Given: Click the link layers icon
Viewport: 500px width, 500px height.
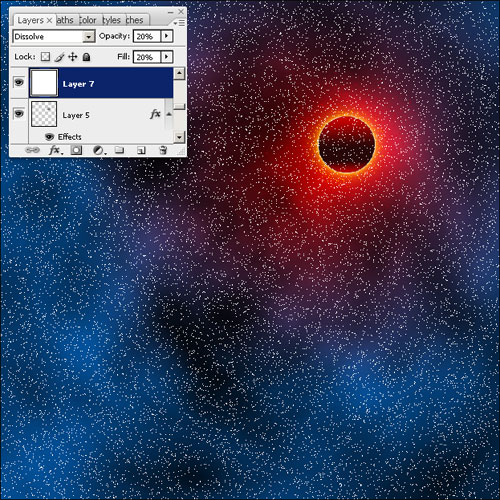Looking at the screenshot, I should point(32,150).
